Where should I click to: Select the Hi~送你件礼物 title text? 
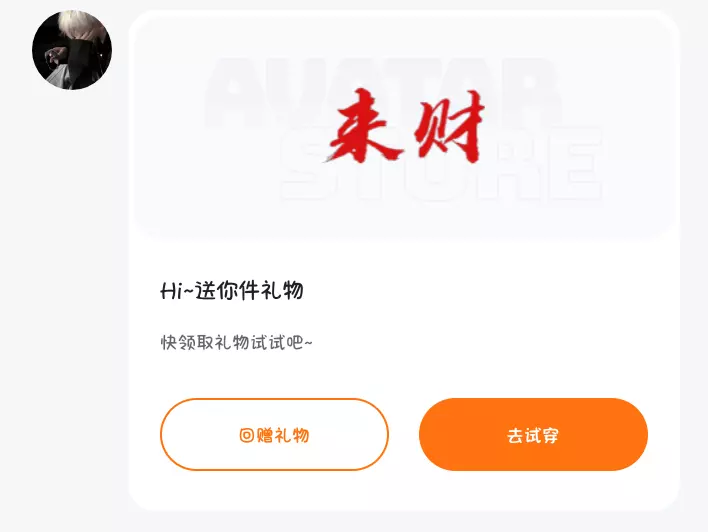232,290
